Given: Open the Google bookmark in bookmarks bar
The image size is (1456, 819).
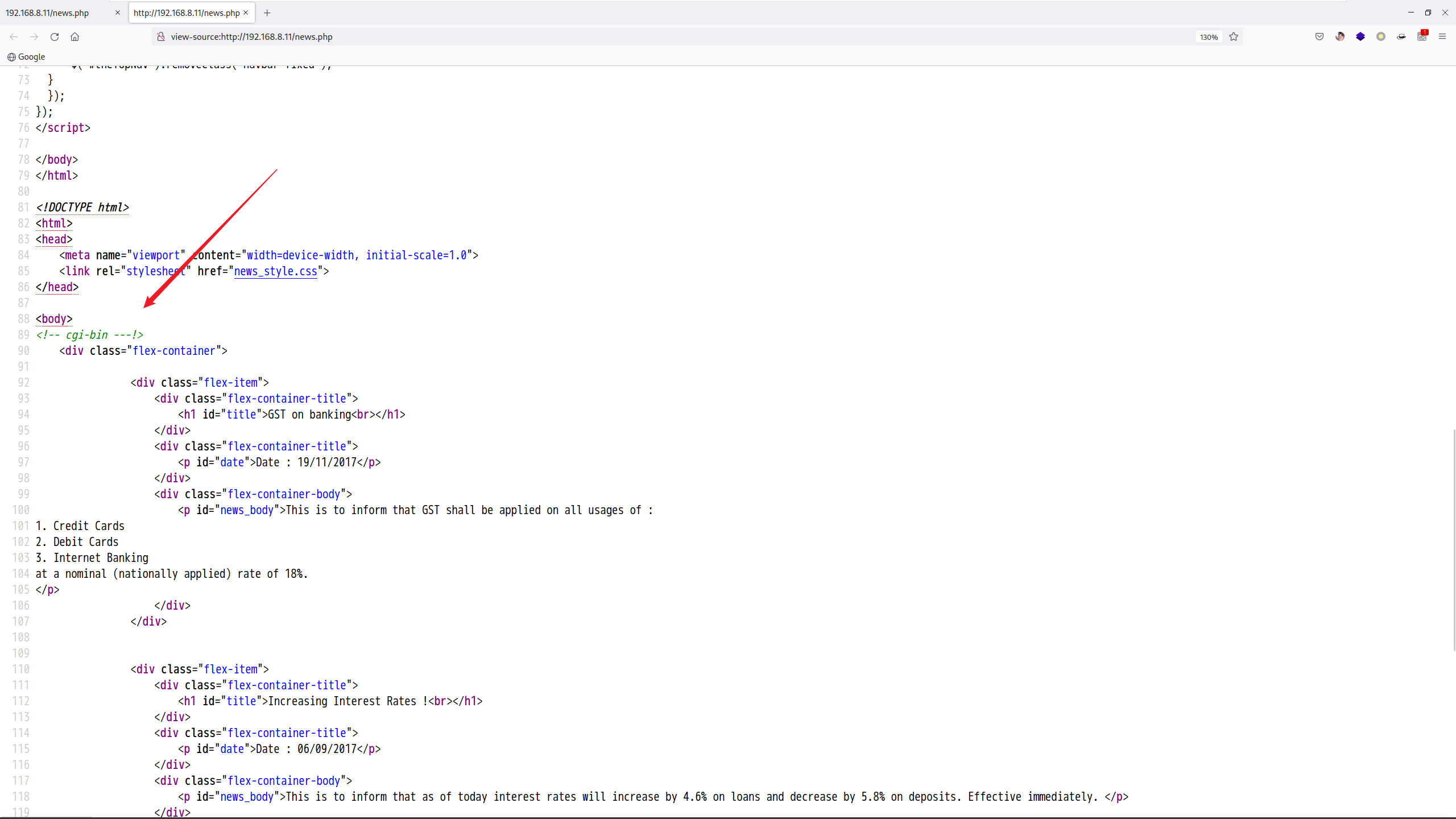Looking at the screenshot, I should pos(26,57).
